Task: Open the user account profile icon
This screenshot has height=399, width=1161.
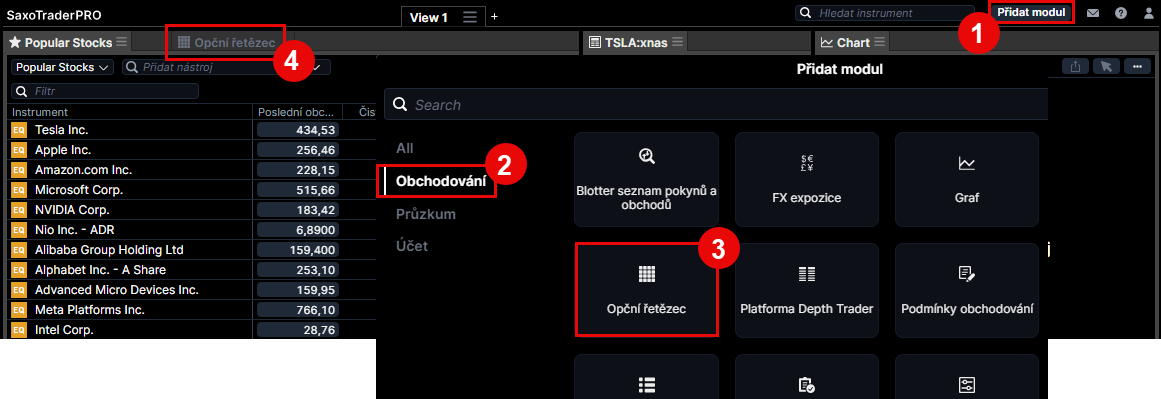Action: coord(1148,13)
